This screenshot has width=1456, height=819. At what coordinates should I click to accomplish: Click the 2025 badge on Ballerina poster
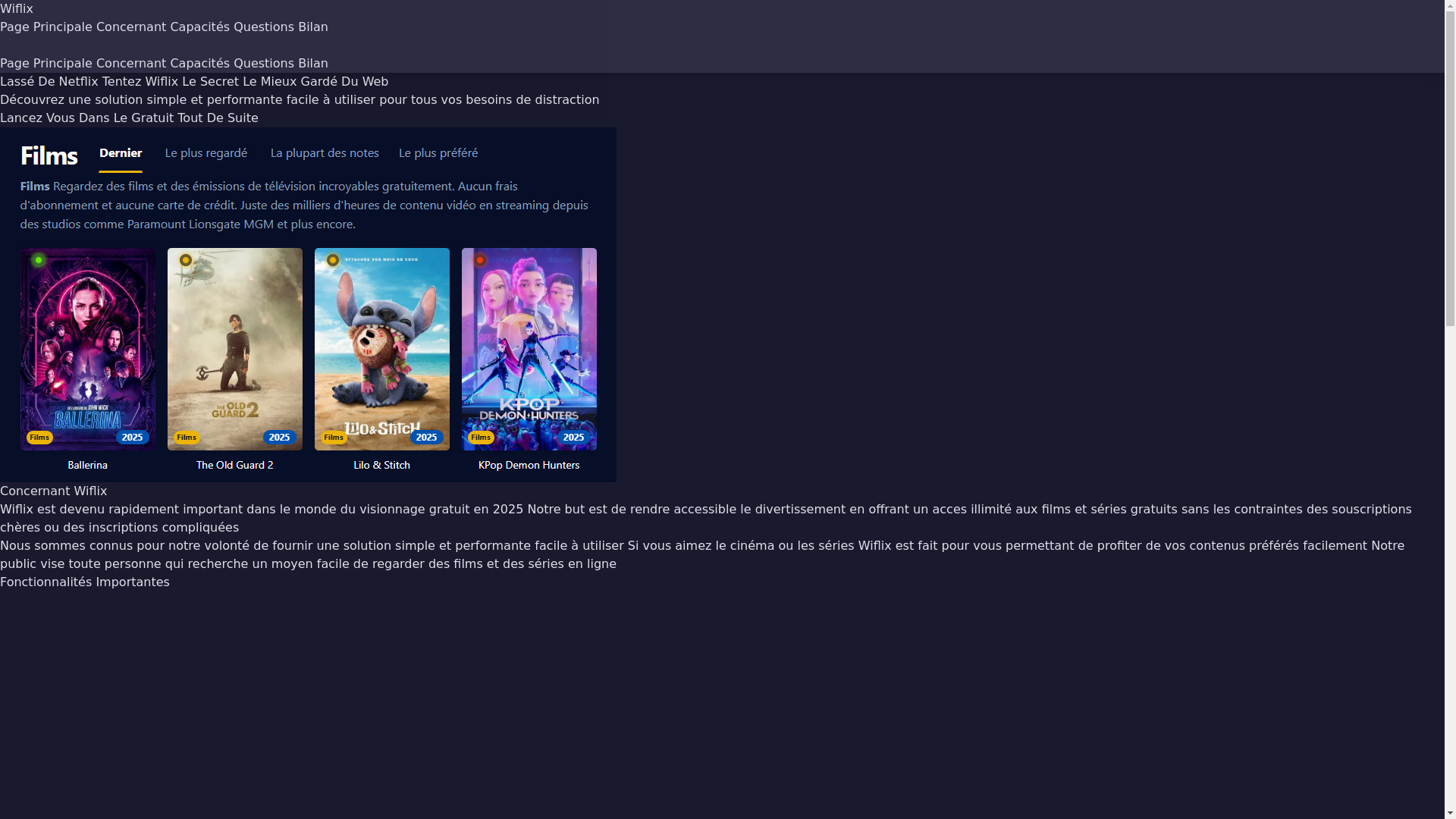point(133,438)
